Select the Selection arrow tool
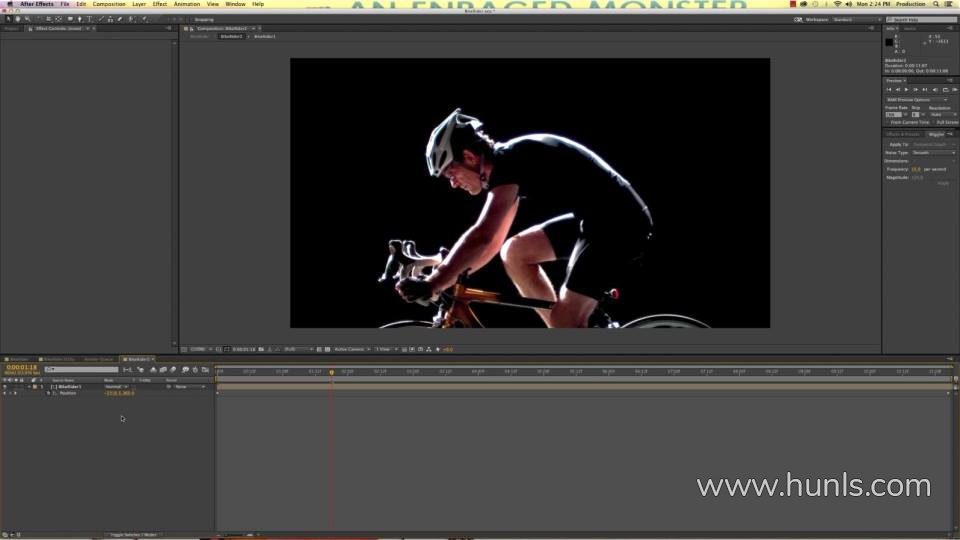This screenshot has height=540, width=960. (9, 19)
